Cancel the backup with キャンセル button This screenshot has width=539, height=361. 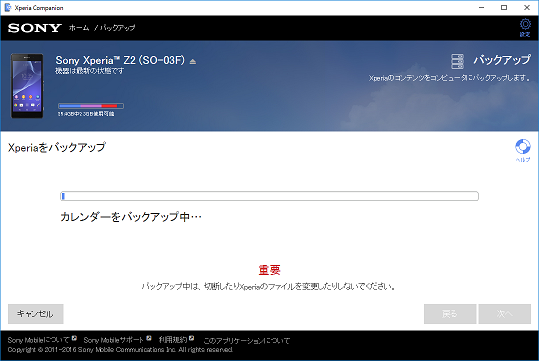pos(36,314)
